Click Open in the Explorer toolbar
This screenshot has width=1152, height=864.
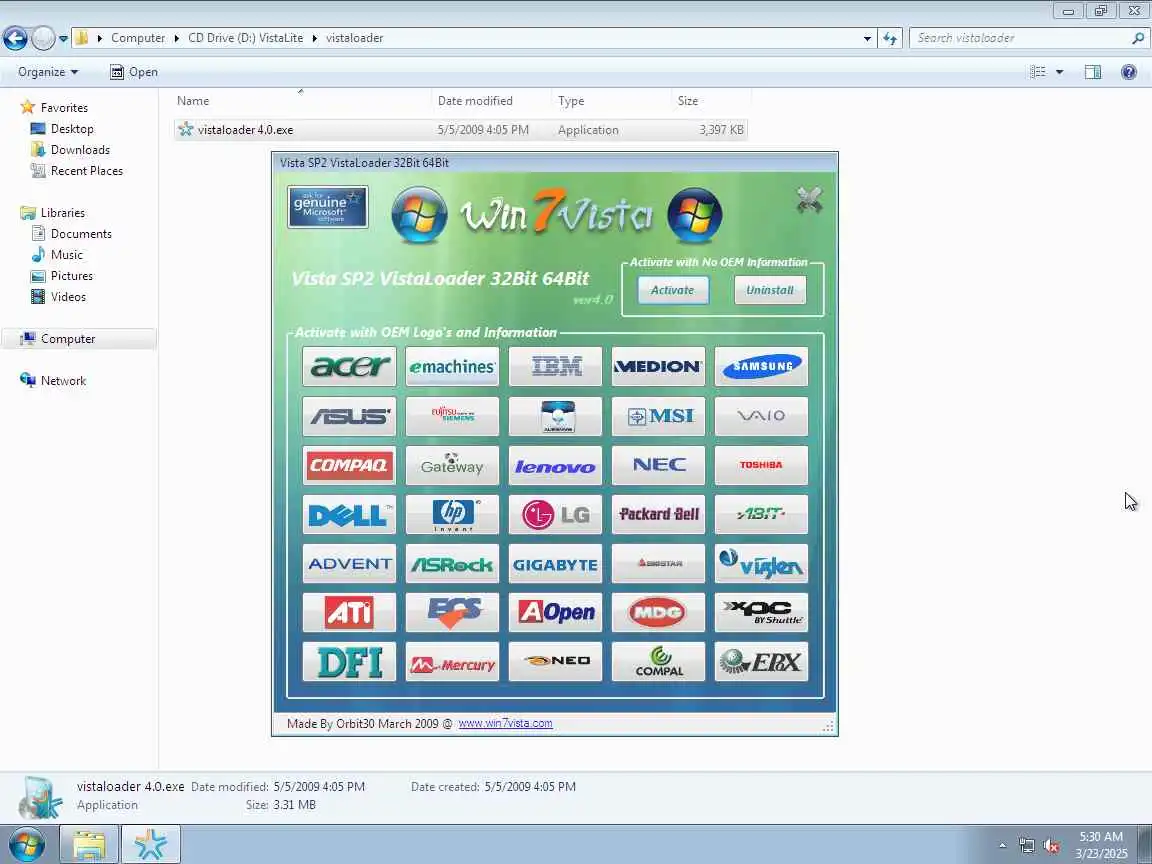click(134, 72)
